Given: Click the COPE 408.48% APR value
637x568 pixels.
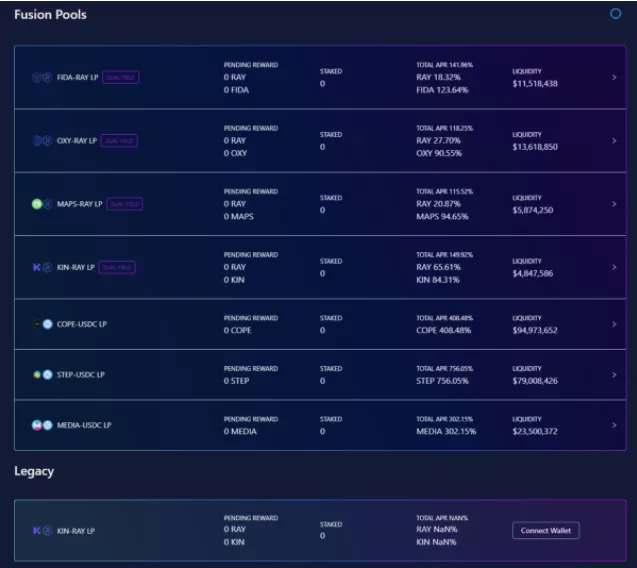Looking at the screenshot, I should coord(443,330).
